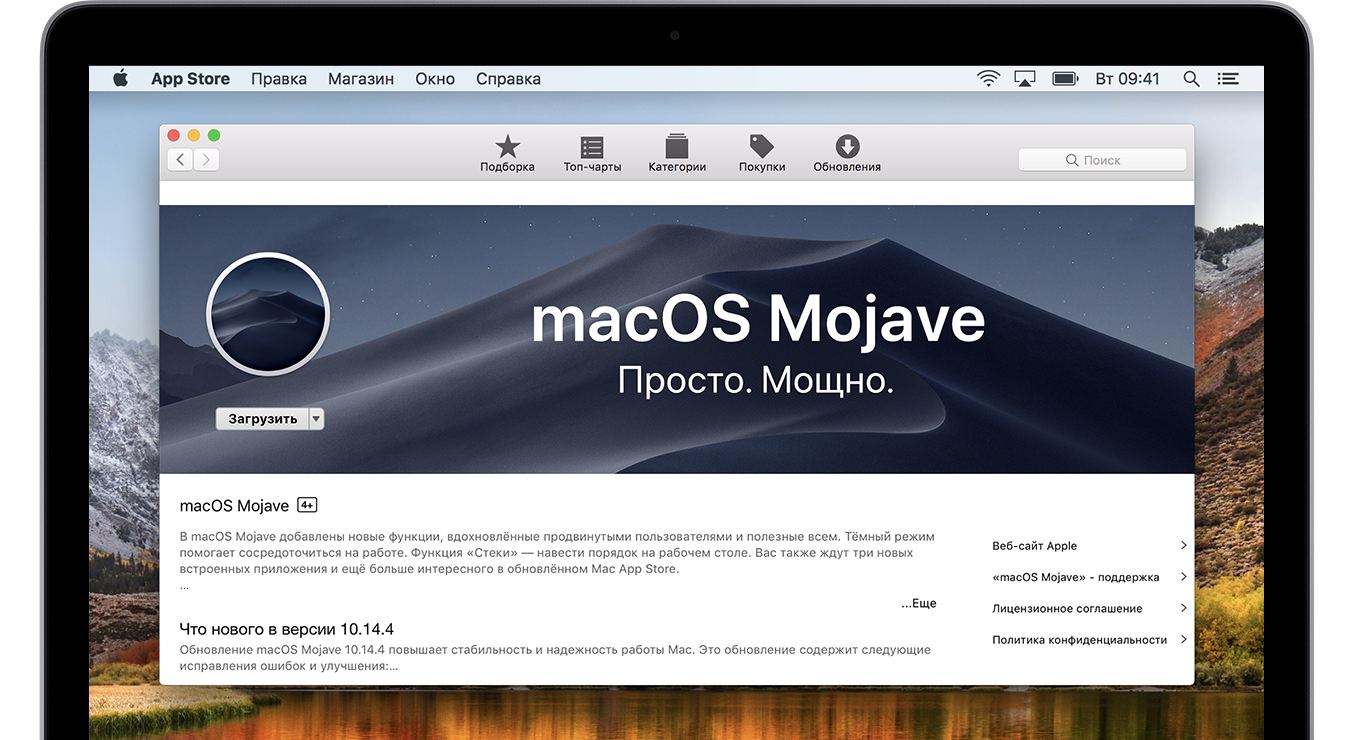Zoom the App Store window green button

213,135
